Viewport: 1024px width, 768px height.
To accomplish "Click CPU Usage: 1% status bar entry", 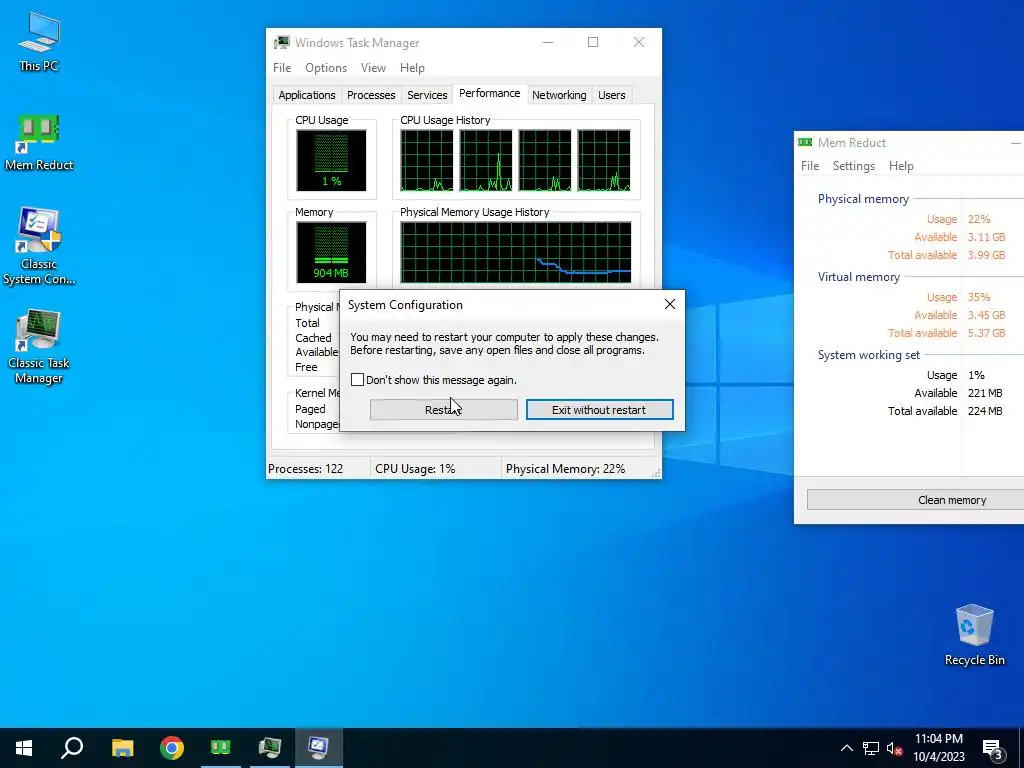I will pyautogui.click(x=415, y=469).
